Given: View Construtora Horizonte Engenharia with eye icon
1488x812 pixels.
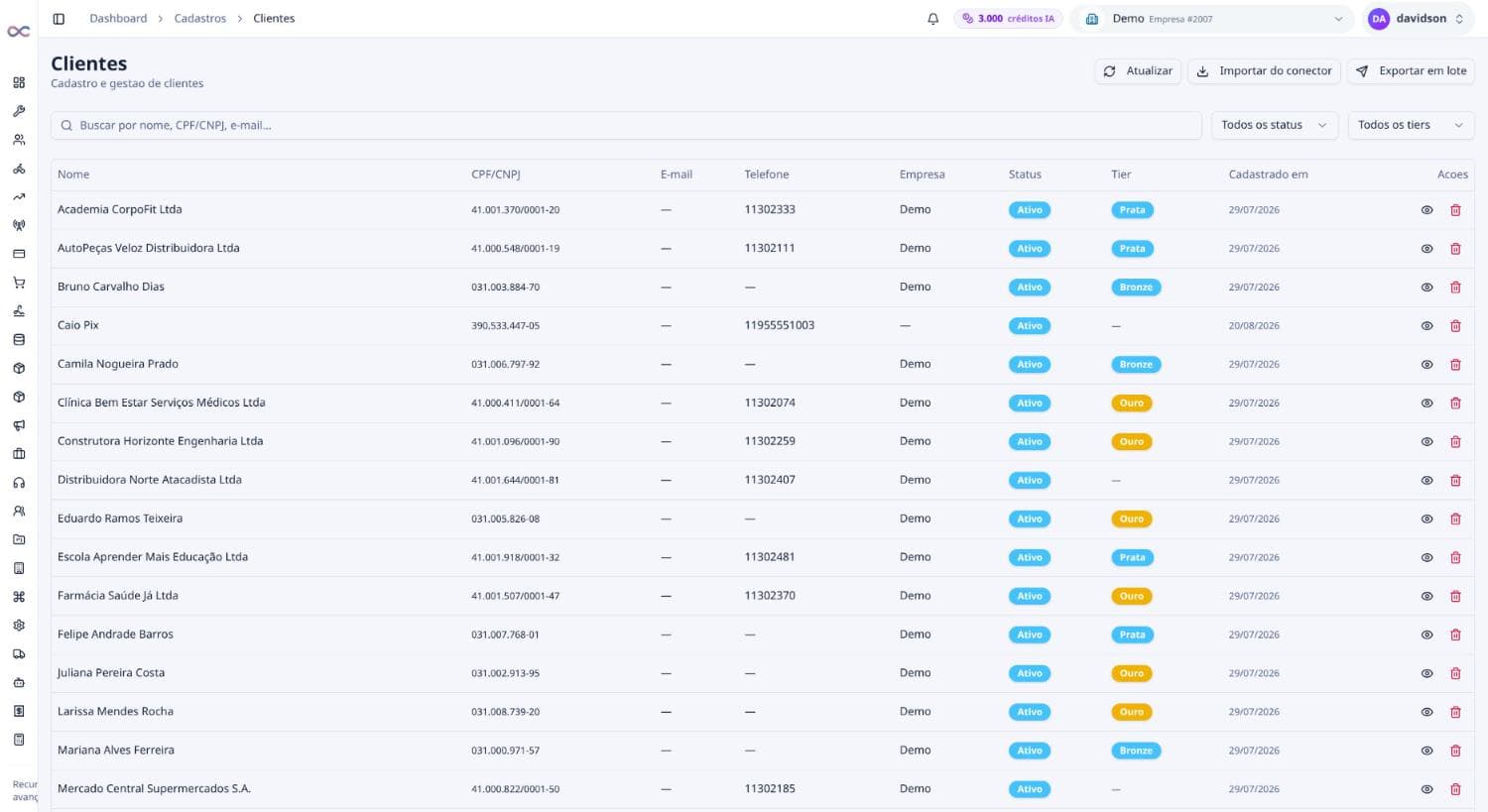Looking at the screenshot, I should click(x=1426, y=442).
